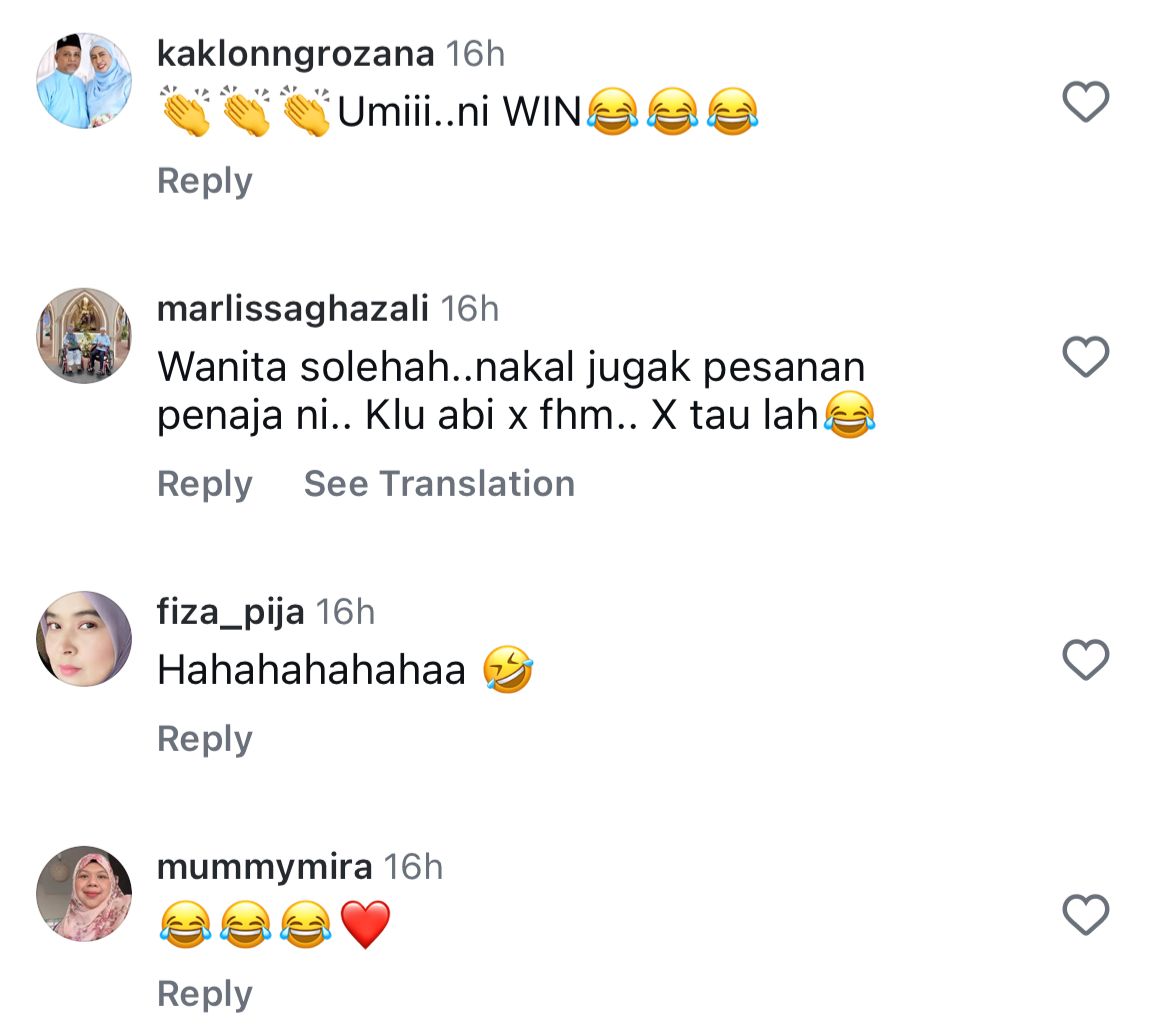1170x1033 pixels.
Task: Open mummymira's profile avatar
Action: [84, 893]
